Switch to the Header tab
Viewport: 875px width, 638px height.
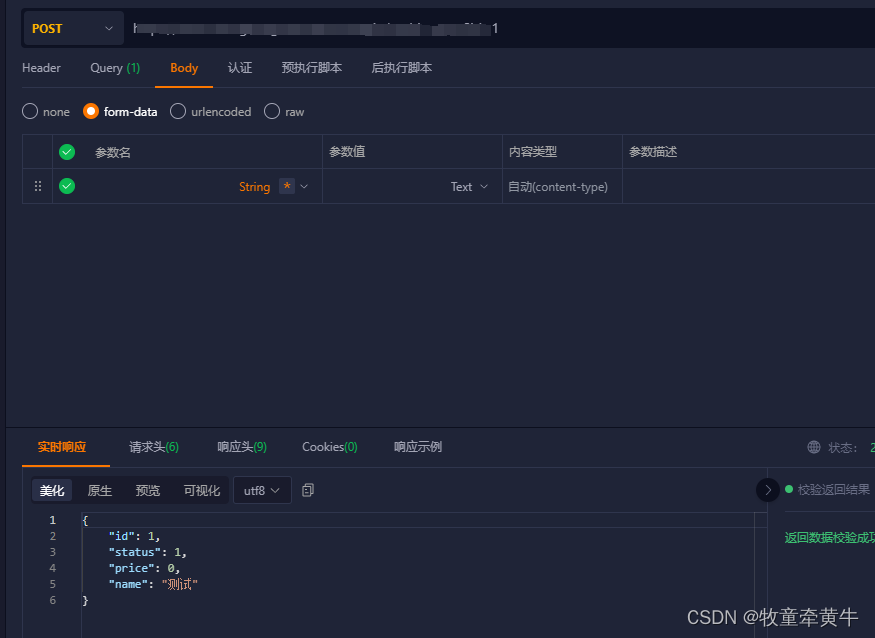click(41, 68)
